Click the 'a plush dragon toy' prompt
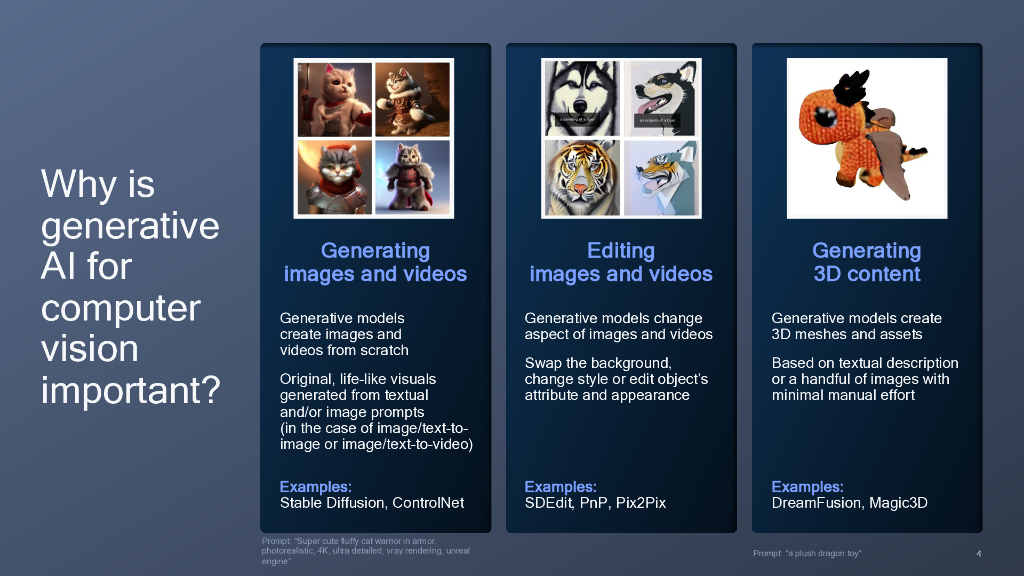1024x576 pixels. [807, 553]
